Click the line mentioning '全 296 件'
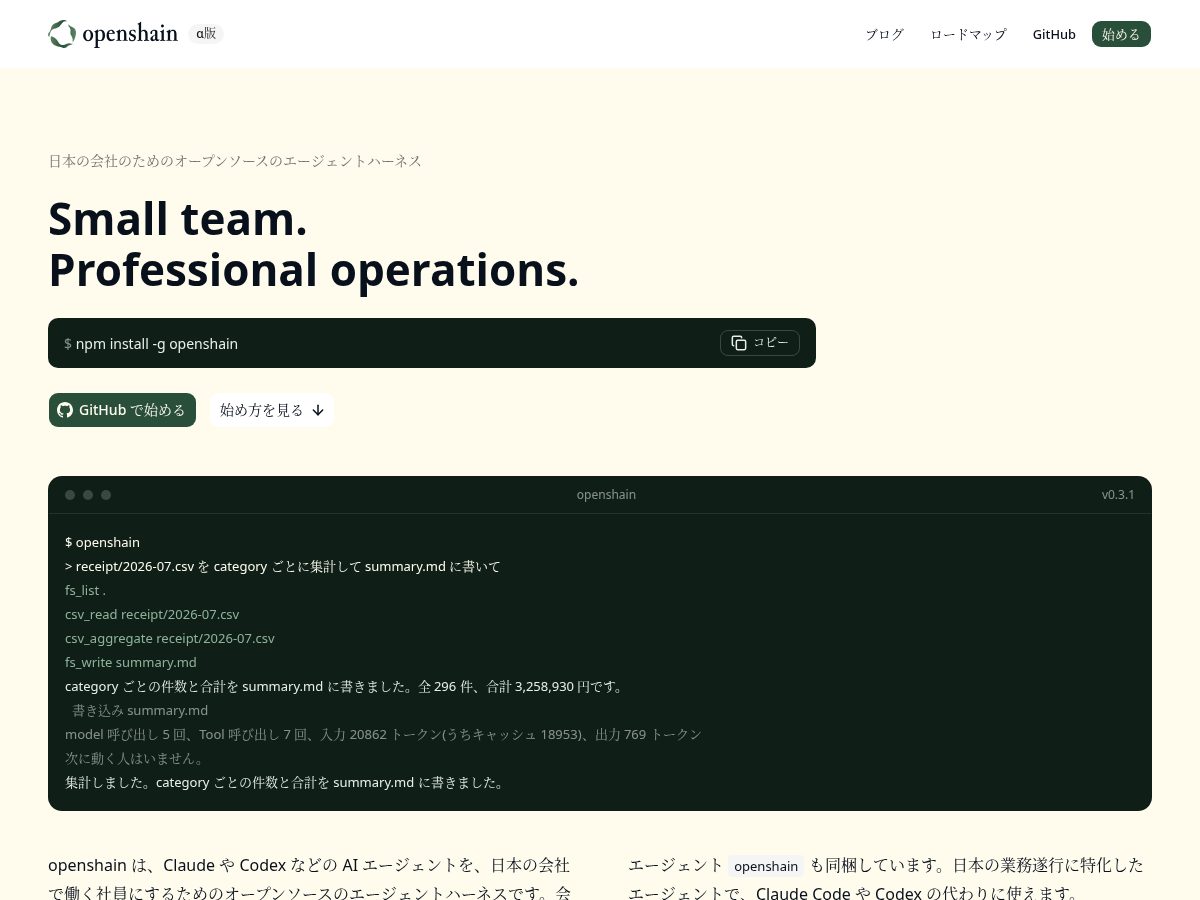 click(346, 686)
